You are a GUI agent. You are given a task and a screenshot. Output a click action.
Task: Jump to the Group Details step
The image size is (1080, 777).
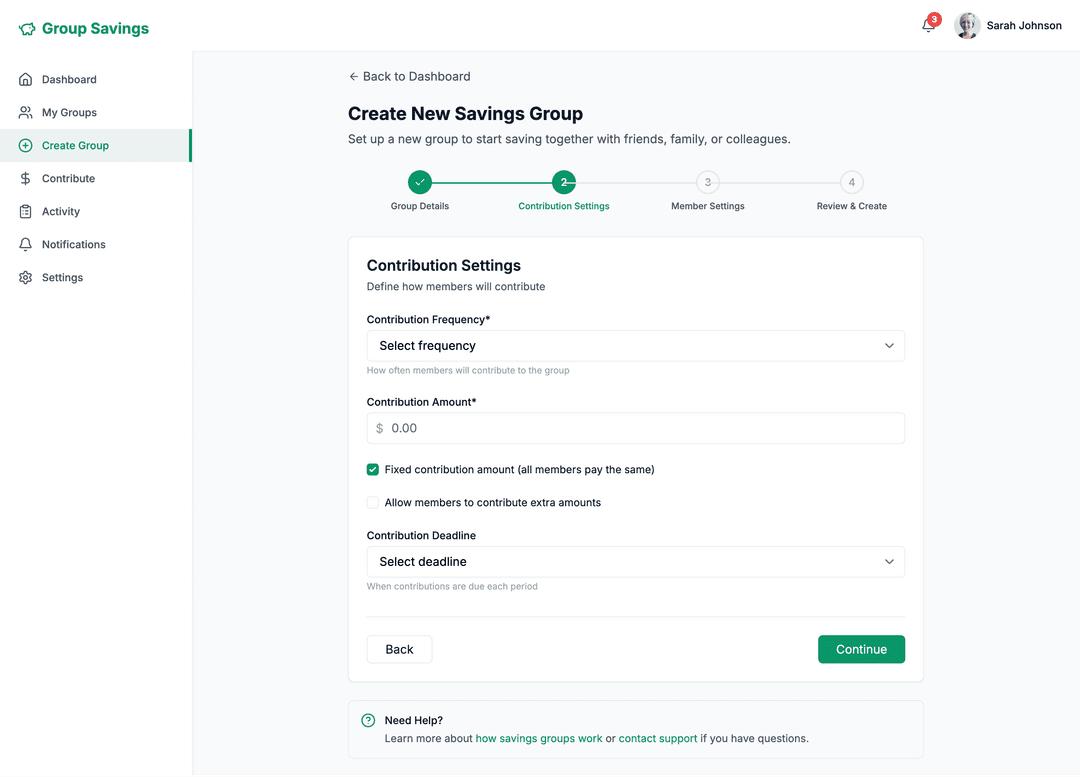pyautogui.click(x=419, y=182)
